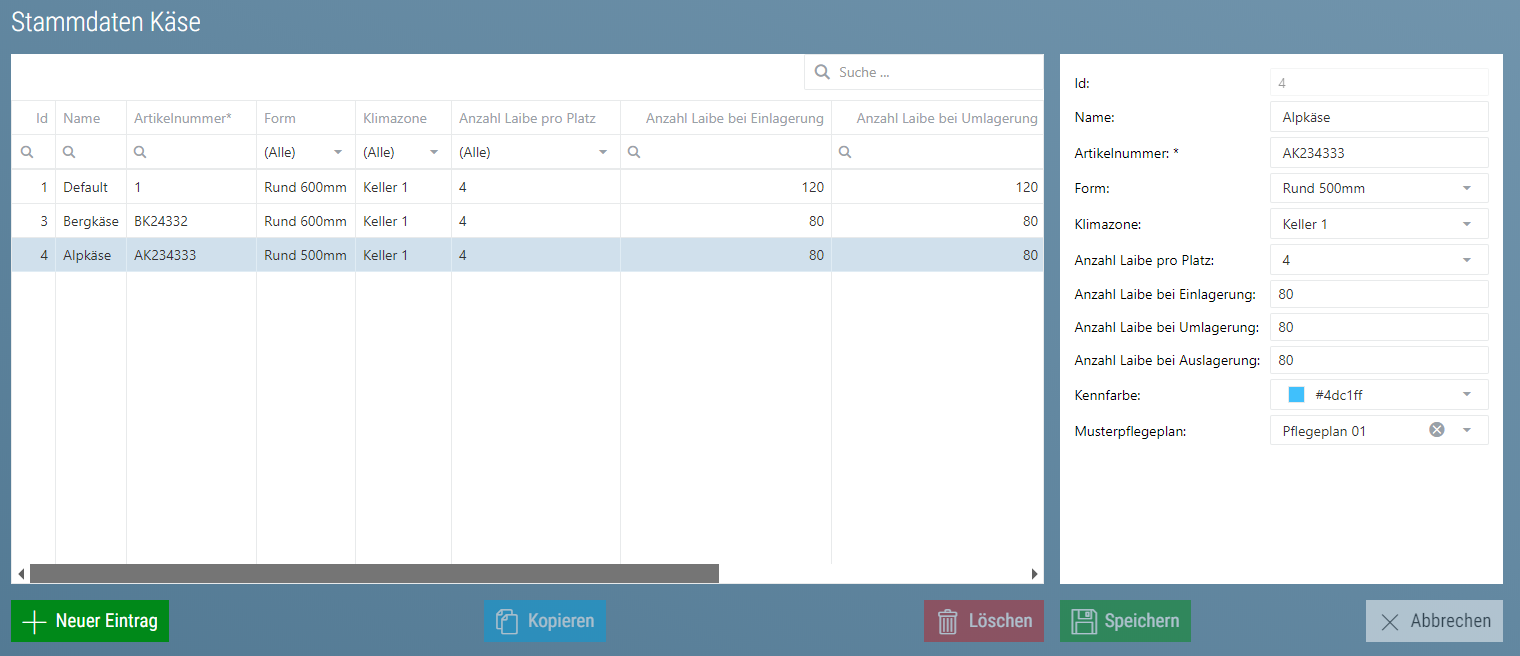The width and height of the screenshot is (1520, 656).
Task: Click the Klimazone column header
Action: (x=395, y=118)
